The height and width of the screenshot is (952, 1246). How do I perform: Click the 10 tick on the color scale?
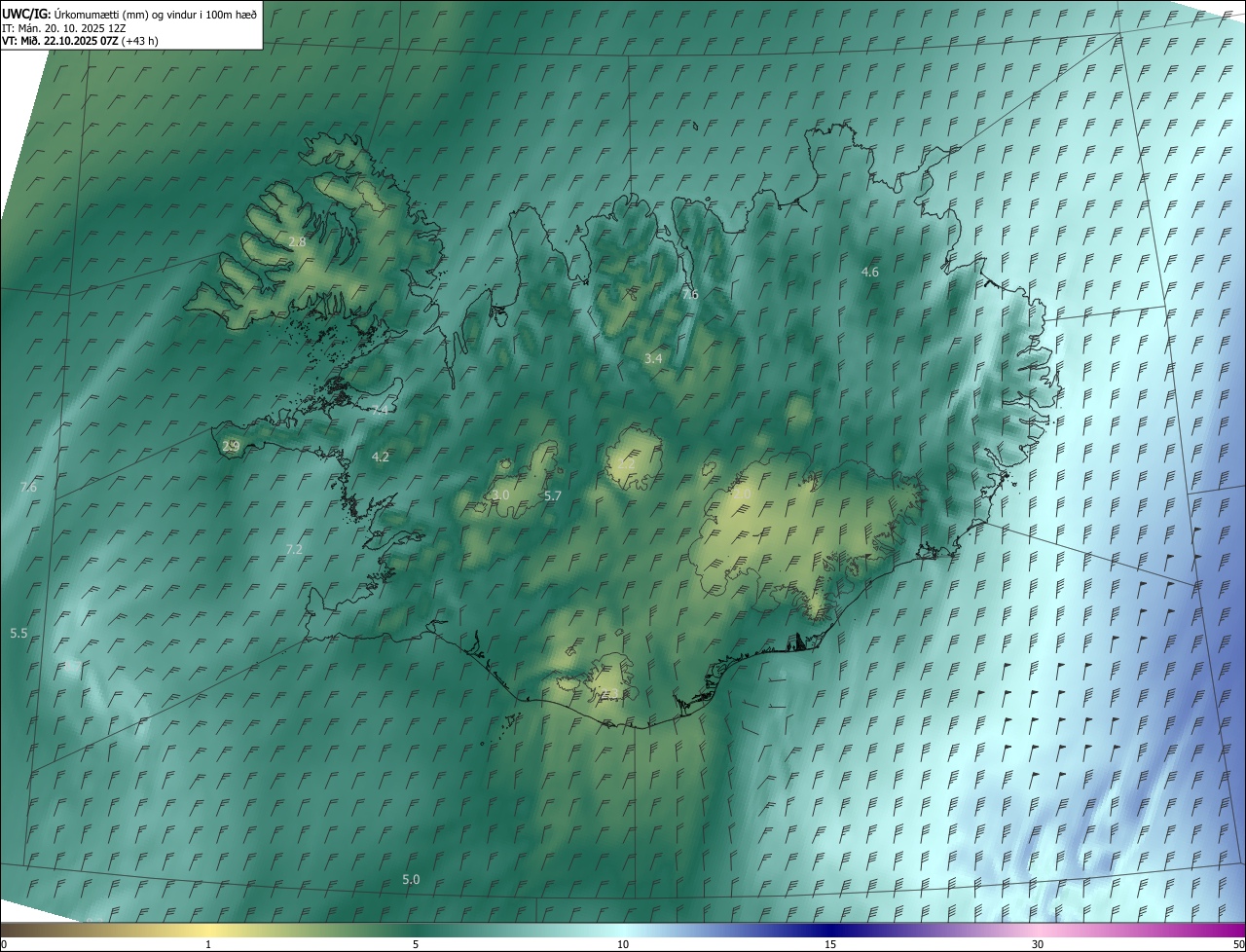click(623, 945)
